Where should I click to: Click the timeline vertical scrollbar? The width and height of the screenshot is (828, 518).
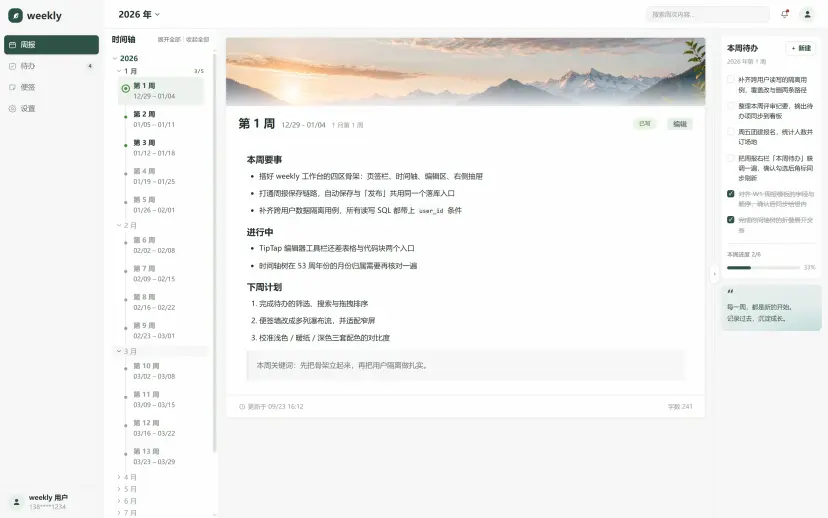pyautogui.click(x=214, y=252)
